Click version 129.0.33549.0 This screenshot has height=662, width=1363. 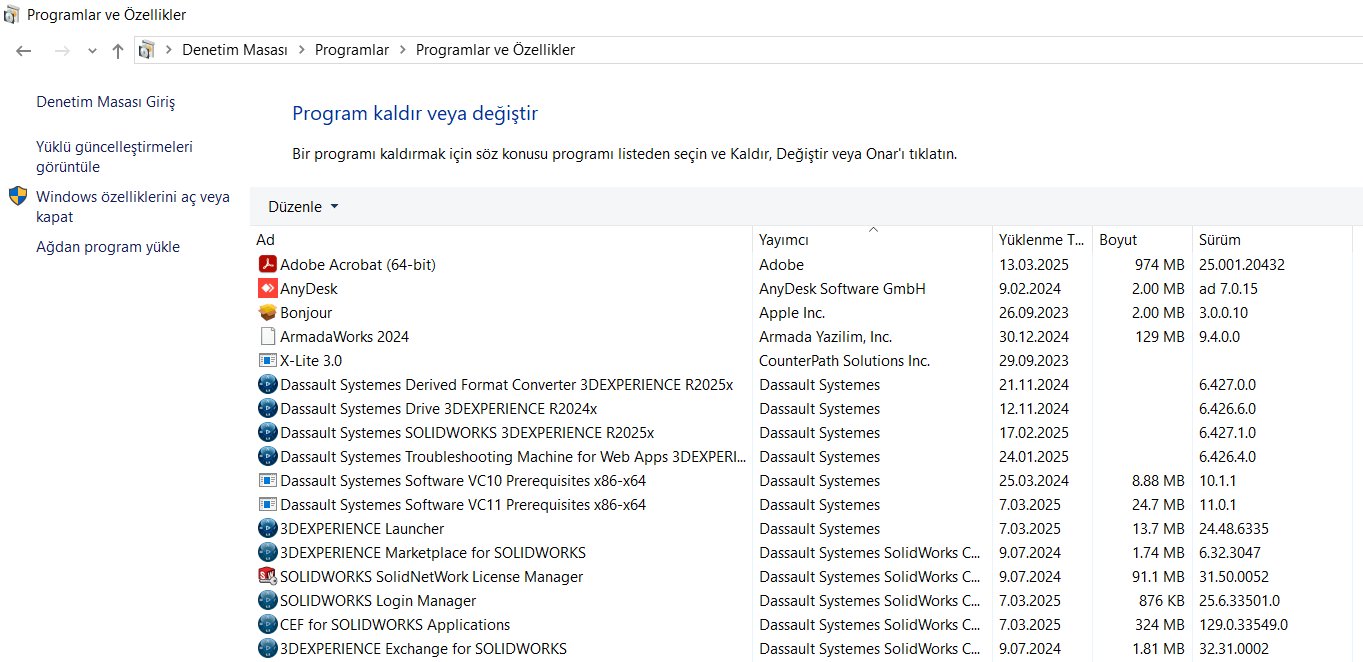click(1243, 625)
